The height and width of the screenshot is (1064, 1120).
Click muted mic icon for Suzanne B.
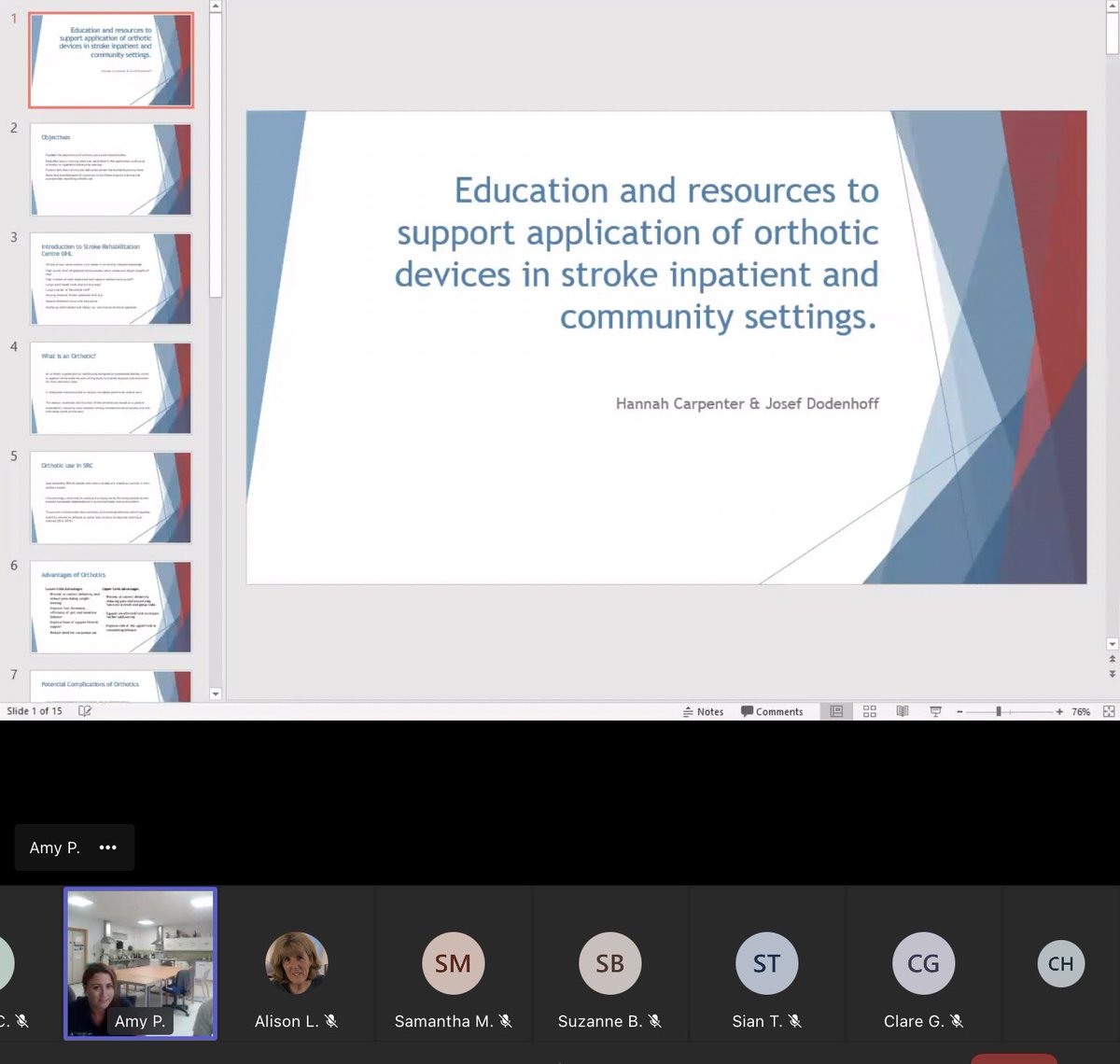coord(655,1021)
